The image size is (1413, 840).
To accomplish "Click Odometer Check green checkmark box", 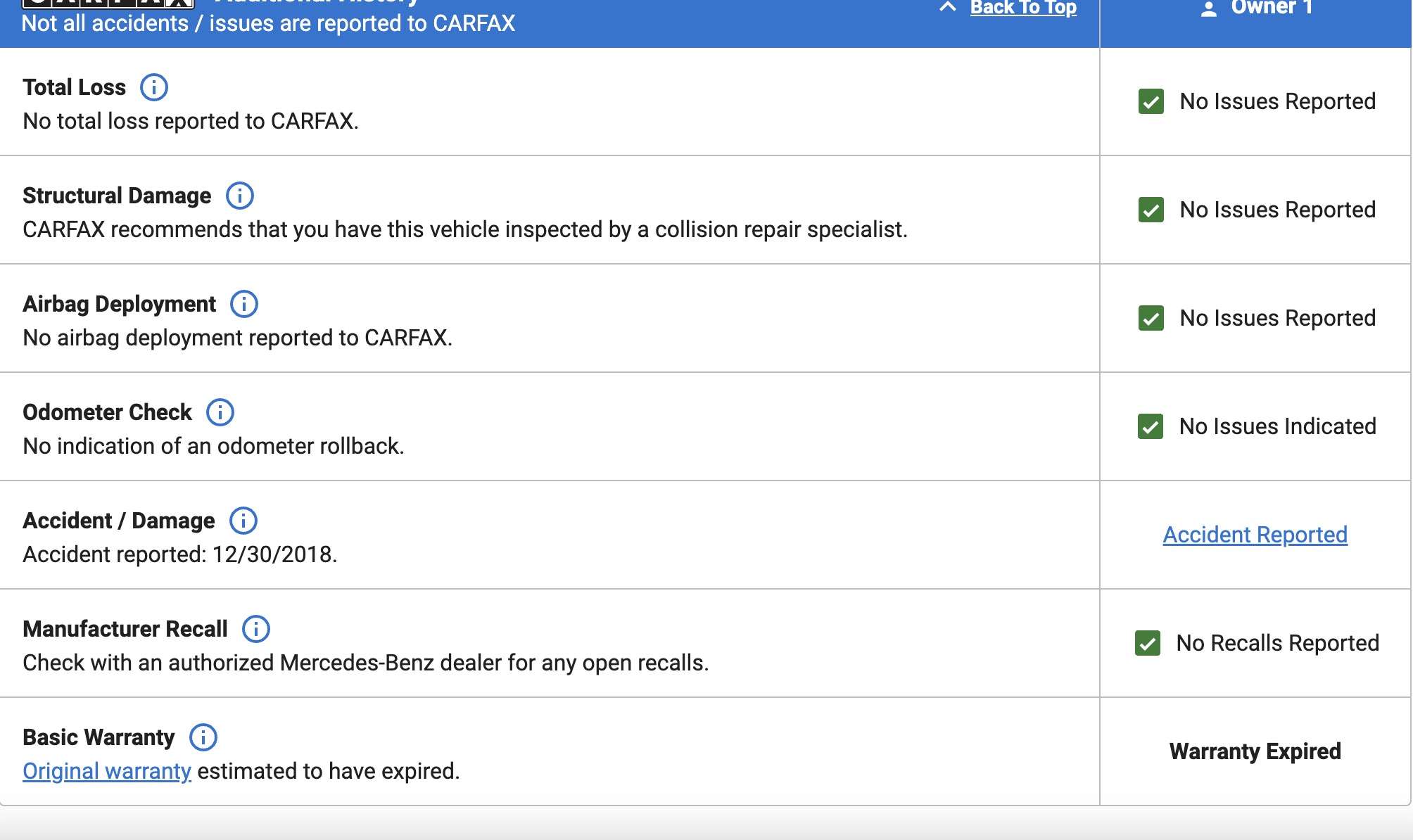I will 1151,426.
